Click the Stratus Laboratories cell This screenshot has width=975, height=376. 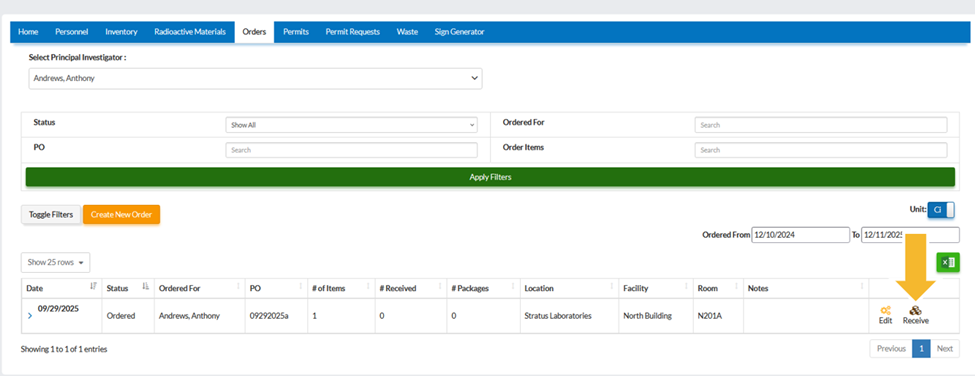pos(569,316)
